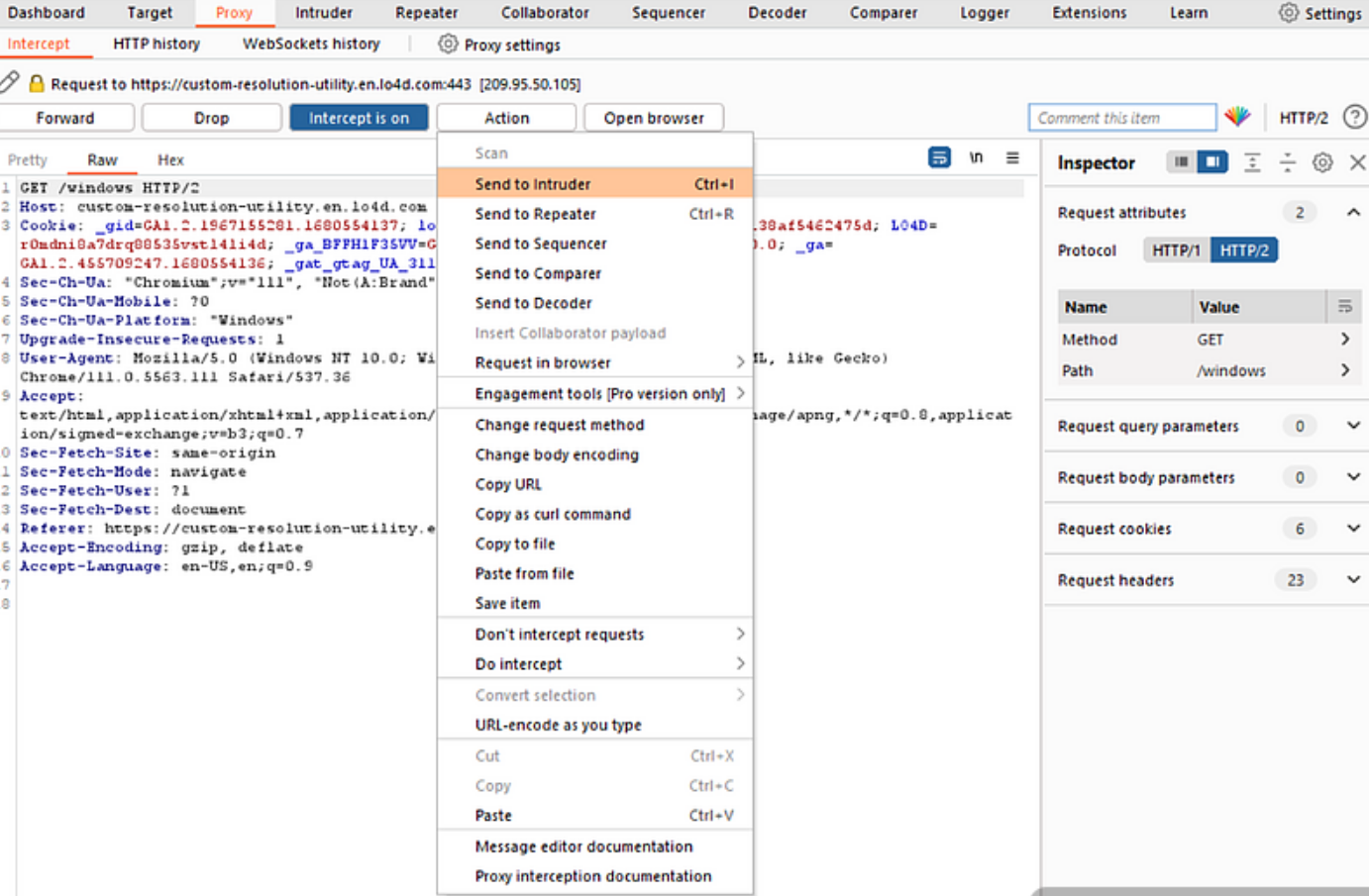Expand Don't intercept requests submenu

coord(595,634)
